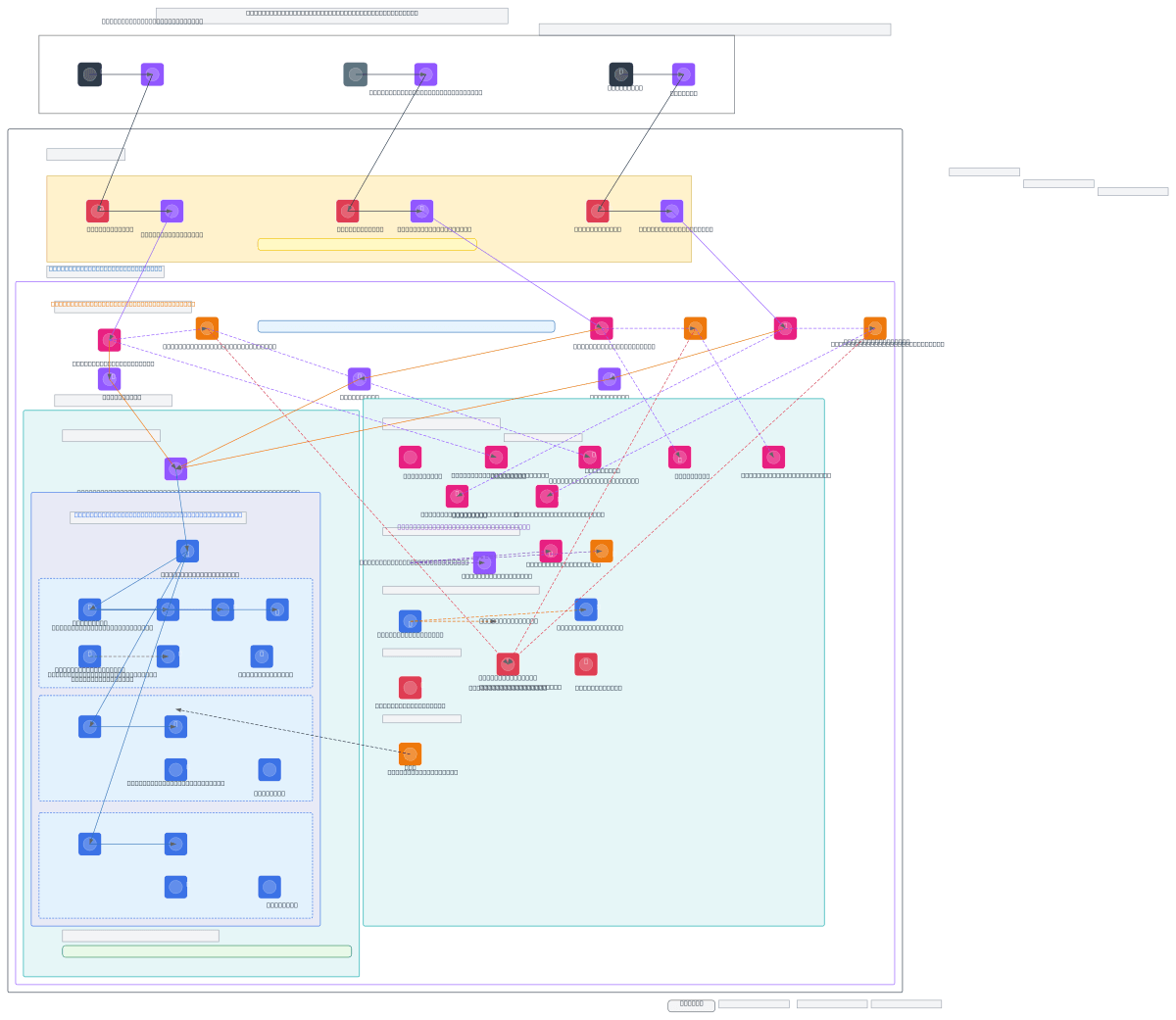Click the rounded legend button at the diagram bottom
1176x1020 pixels.
click(691, 1005)
